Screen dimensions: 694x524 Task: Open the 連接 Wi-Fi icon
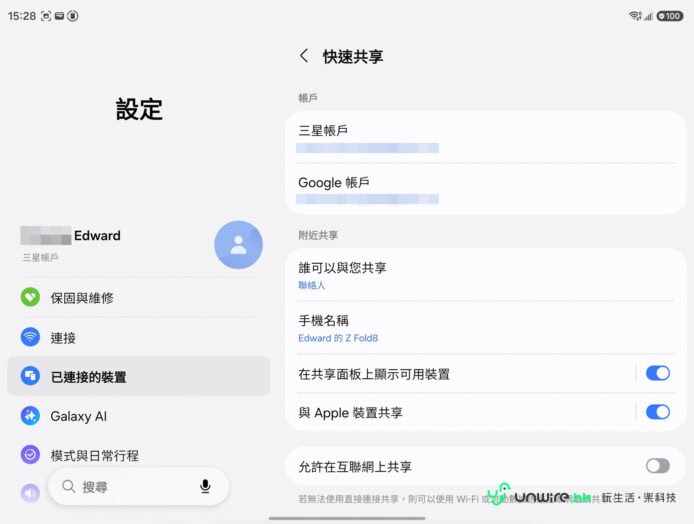point(30,337)
